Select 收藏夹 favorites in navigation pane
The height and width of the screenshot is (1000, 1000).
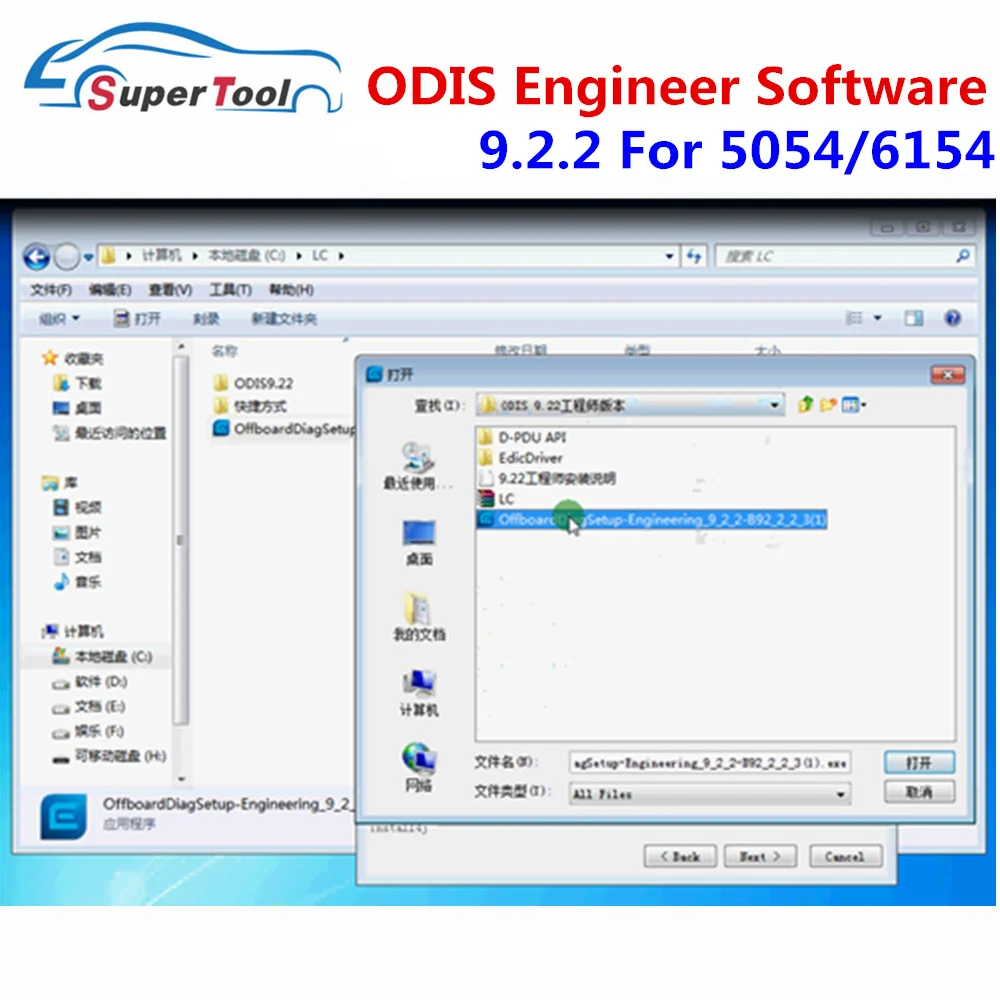point(72,358)
